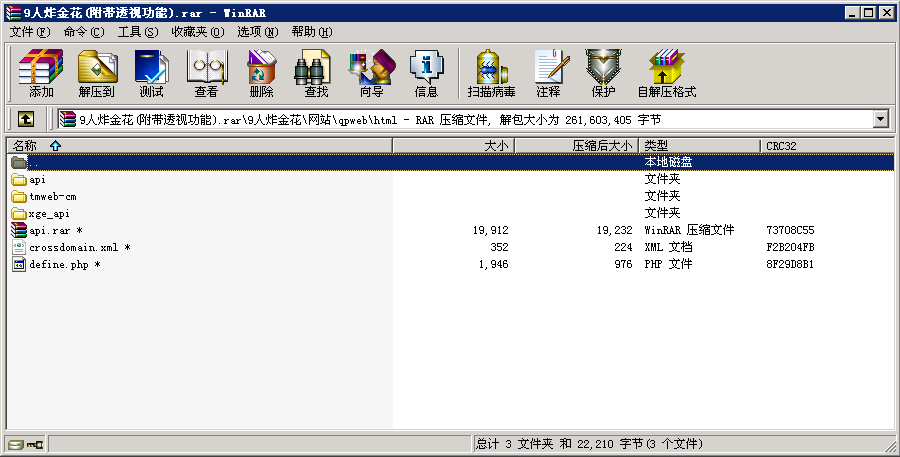Select the define.php file row

(x=60, y=264)
